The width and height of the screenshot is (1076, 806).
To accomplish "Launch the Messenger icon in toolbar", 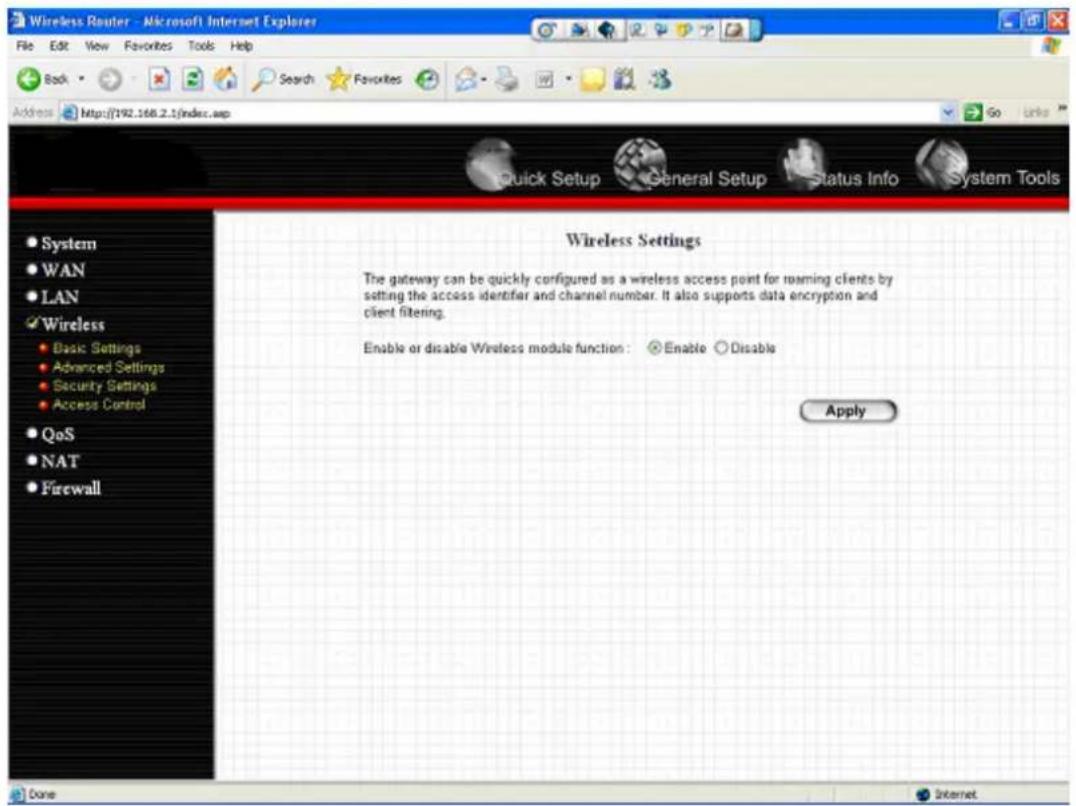I will pos(659,80).
